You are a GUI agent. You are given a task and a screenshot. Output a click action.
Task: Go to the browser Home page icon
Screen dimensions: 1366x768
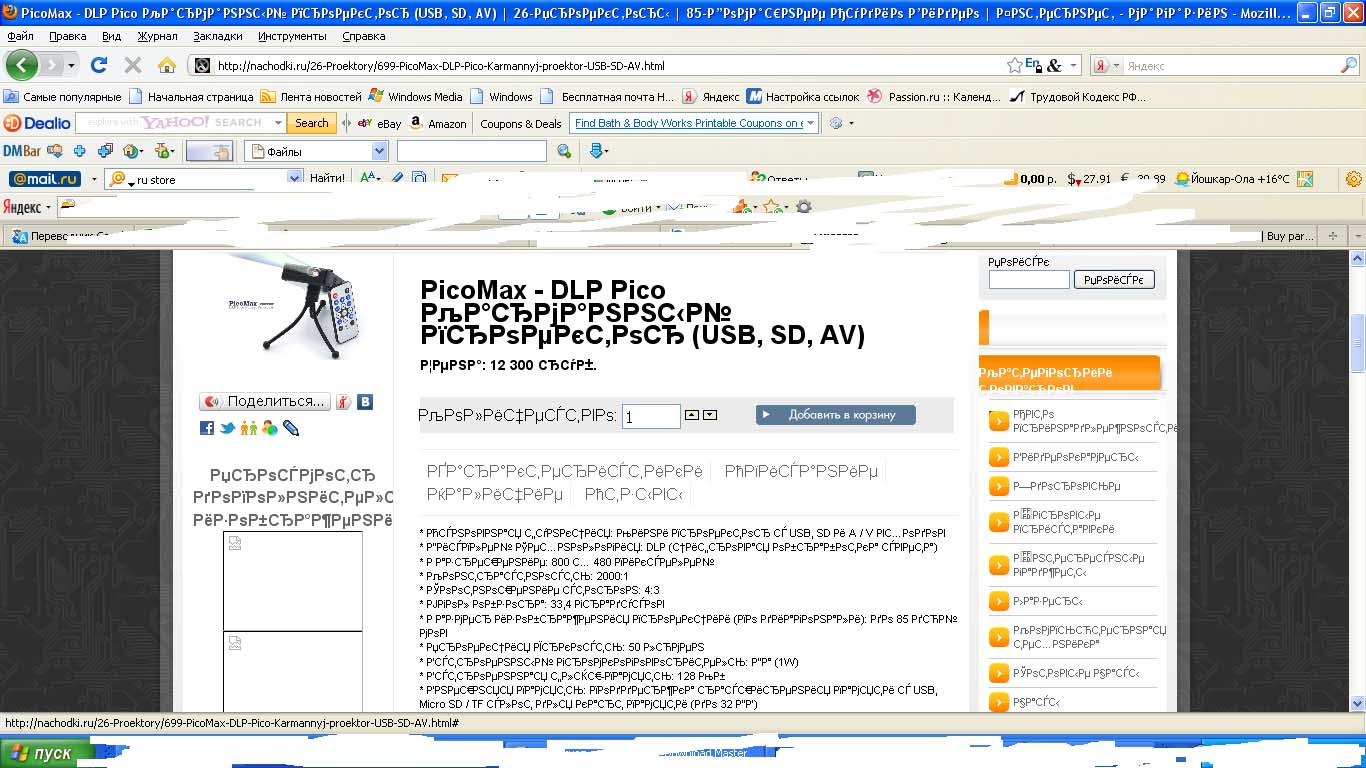click(167, 66)
